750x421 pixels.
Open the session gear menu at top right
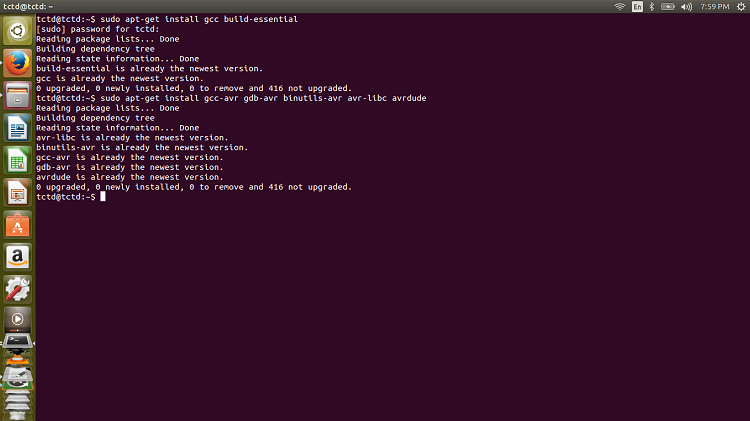click(741, 7)
